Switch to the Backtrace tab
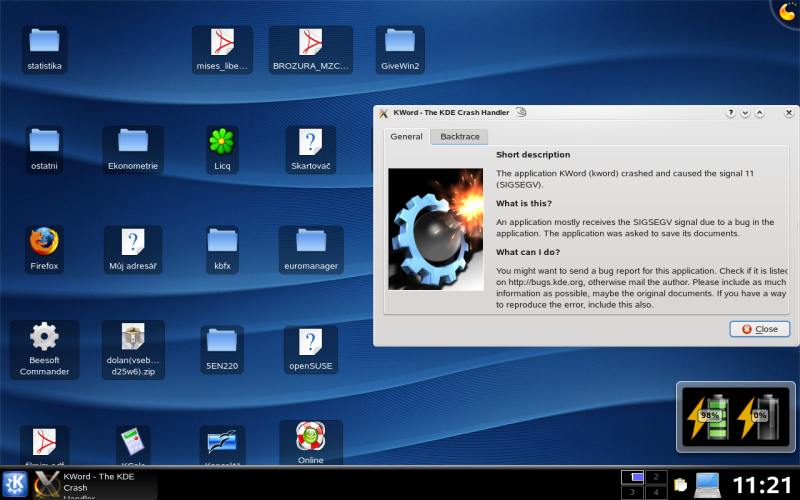Viewport: 800px width, 500px height. [x=460, y=136]
